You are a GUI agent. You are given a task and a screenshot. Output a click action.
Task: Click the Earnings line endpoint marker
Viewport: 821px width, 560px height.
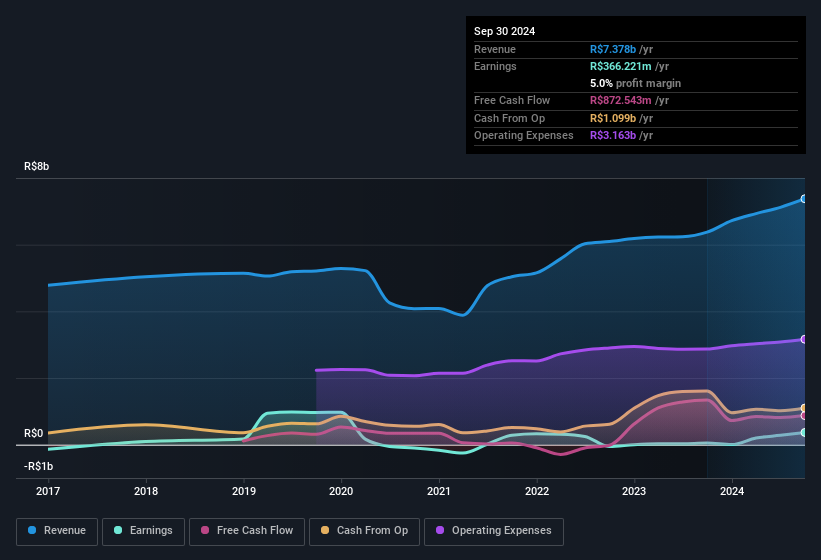pos(804,432)
